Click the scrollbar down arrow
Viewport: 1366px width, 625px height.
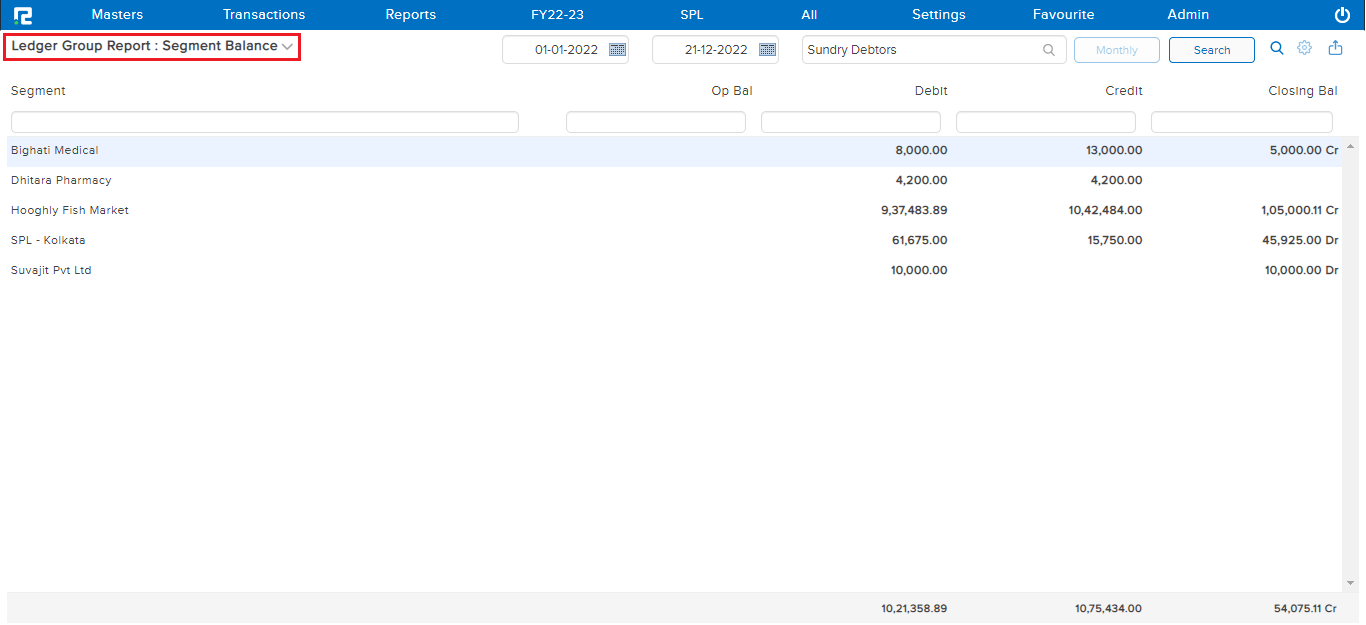point(1350,583)
